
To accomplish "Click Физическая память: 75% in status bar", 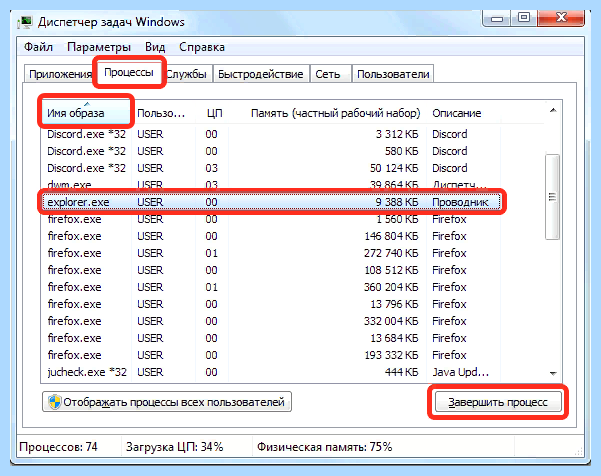I will click(325, 447).
